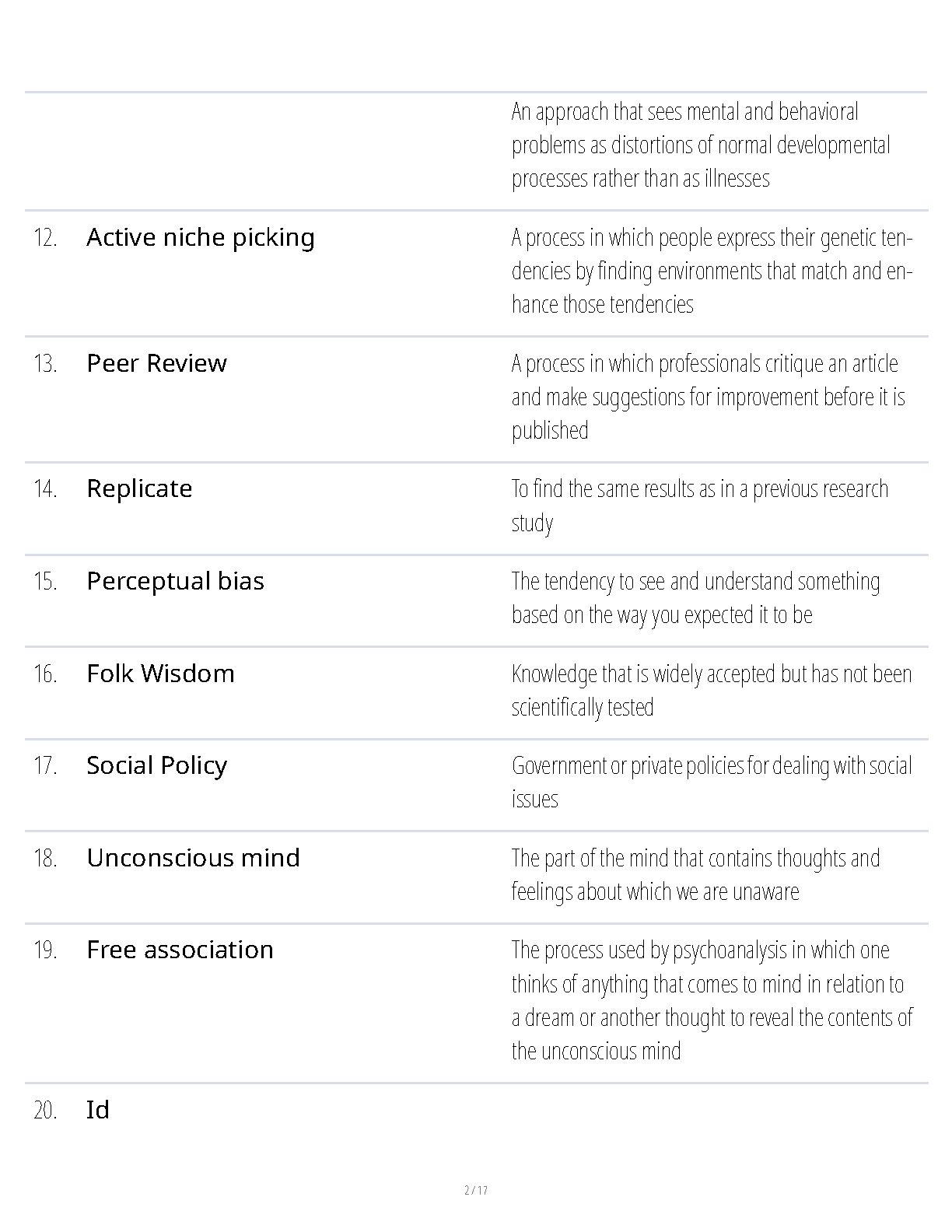
Task: Select the "Peer Review" term heading
Action: [156, 363]
